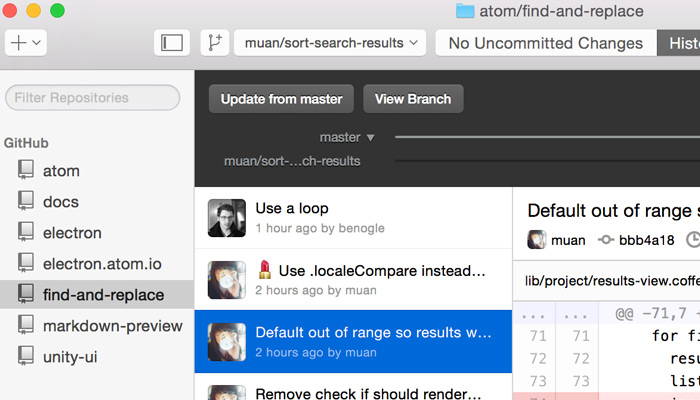Viewport: 700px width, 400px height.
Task: Expand the master comparison branch arrow
Action: pyautogui.click(x=370, y=138)
